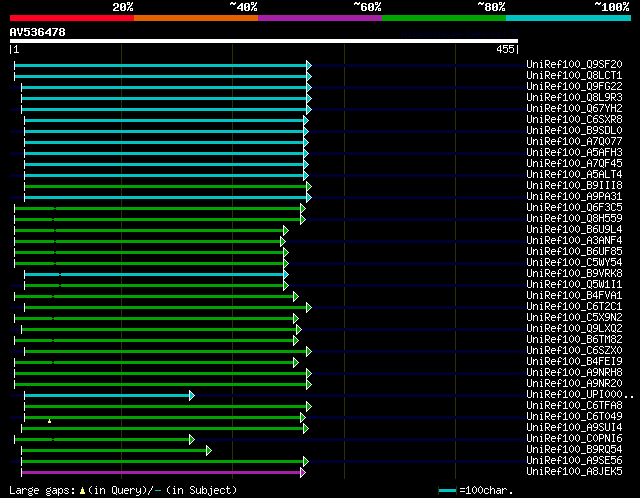Screen dimensions: 640x498
Task: Click the UniRef100_A7QF45 label
Action: [574, 163]
